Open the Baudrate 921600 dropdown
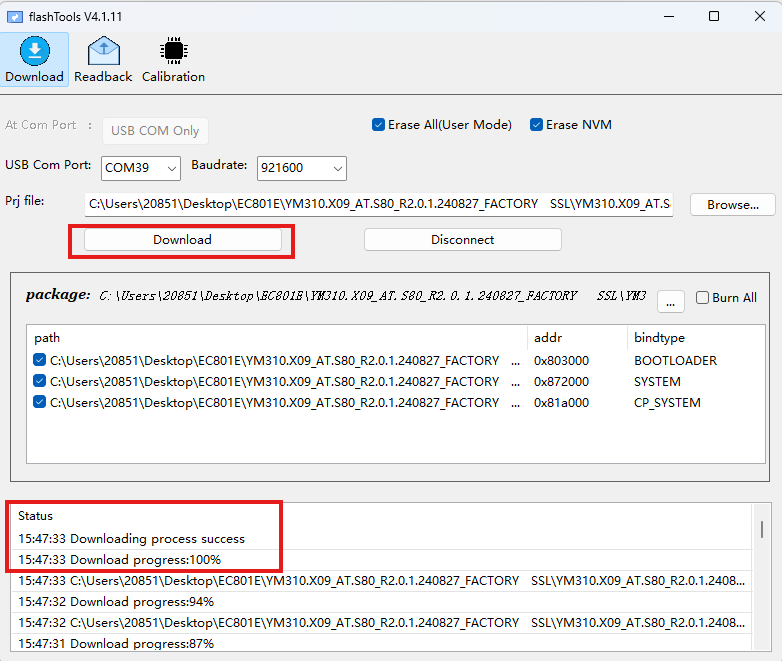Viewport: 782px width, 661px height. [x=301, y=167]
